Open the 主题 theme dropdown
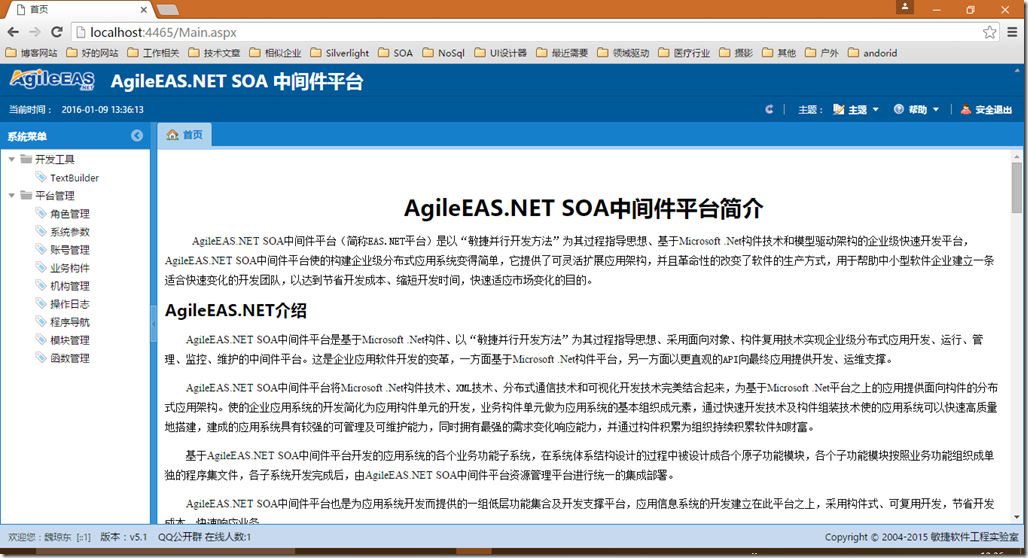This screenshot has width=1028, height=558. click(x=855, y=110)
